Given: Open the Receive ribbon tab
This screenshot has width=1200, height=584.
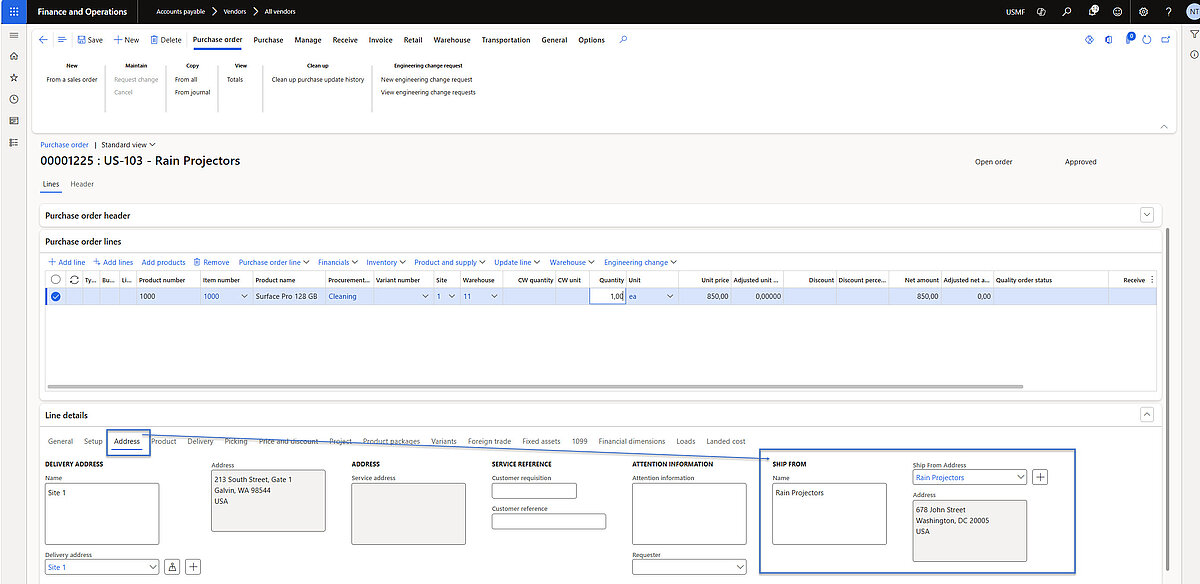Looking at the screenshot, I should 345,40.
